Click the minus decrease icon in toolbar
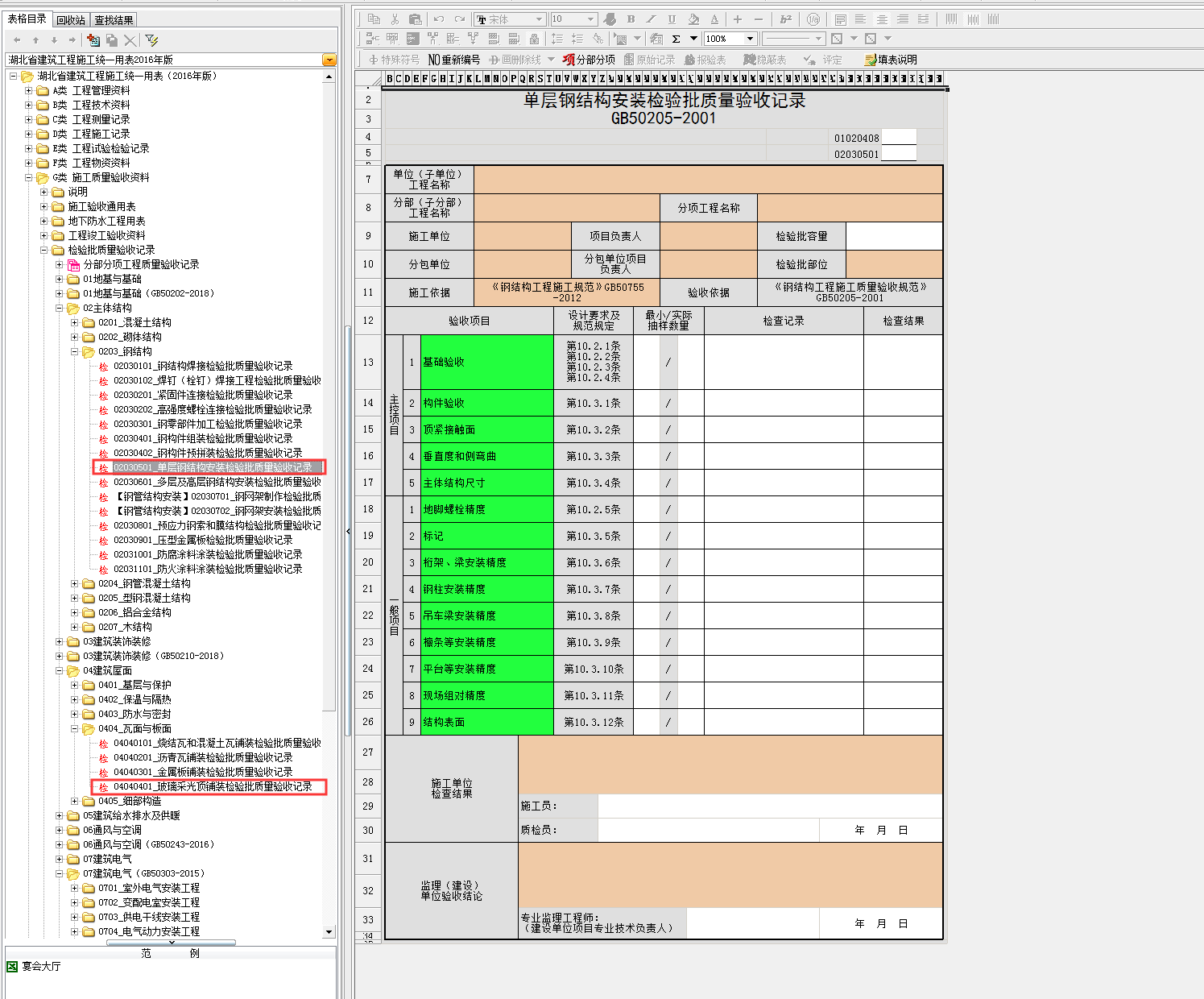The height and width of the screenshot is (999, 1204). click(759, 19)
